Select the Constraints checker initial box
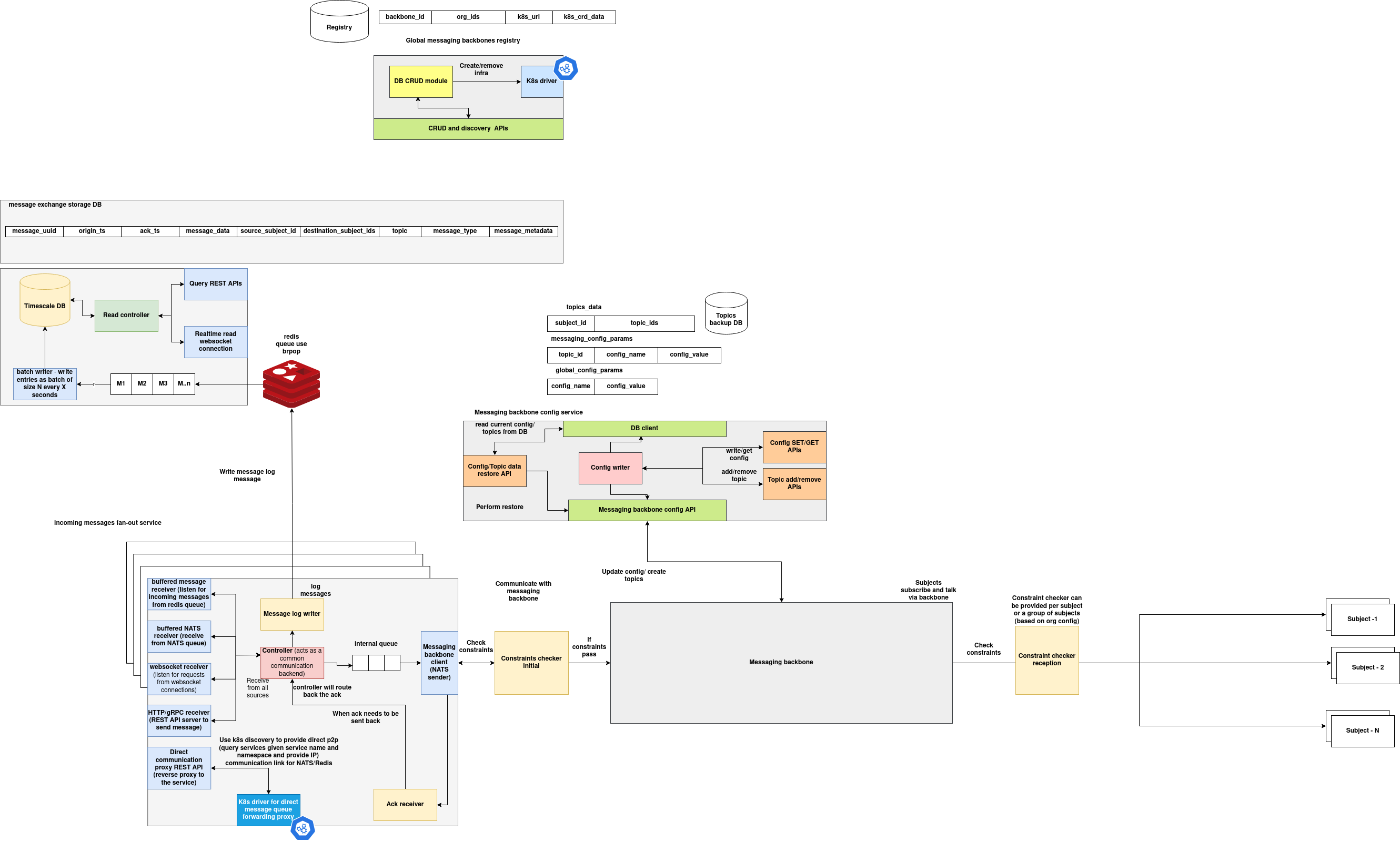This screenshot has height=842, width=1400. pyautogui.click(x=531, y=663)
